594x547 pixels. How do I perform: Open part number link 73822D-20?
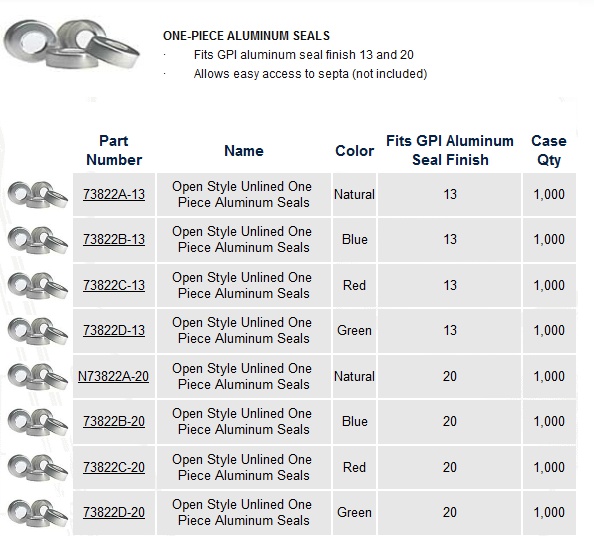tap(114, 512)
